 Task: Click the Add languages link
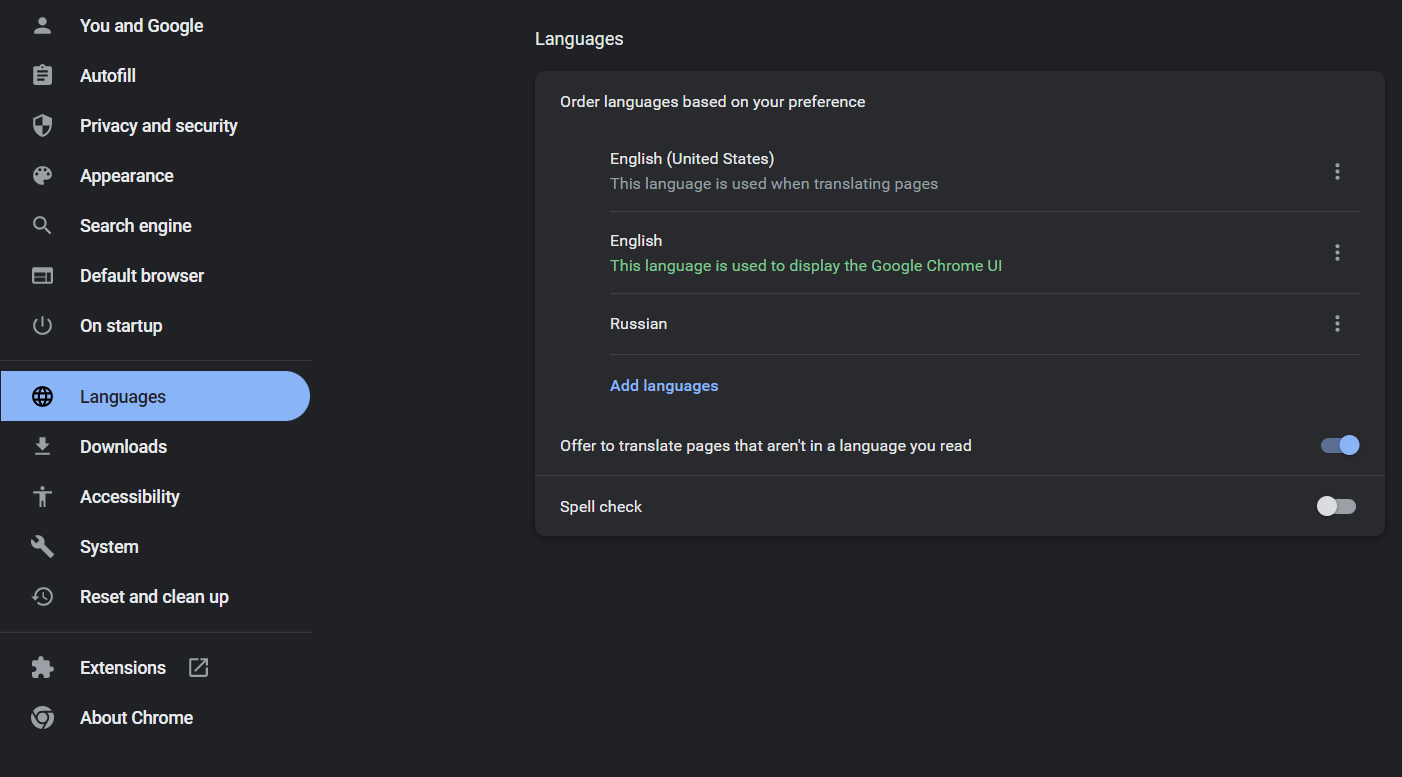pos(664,385)
